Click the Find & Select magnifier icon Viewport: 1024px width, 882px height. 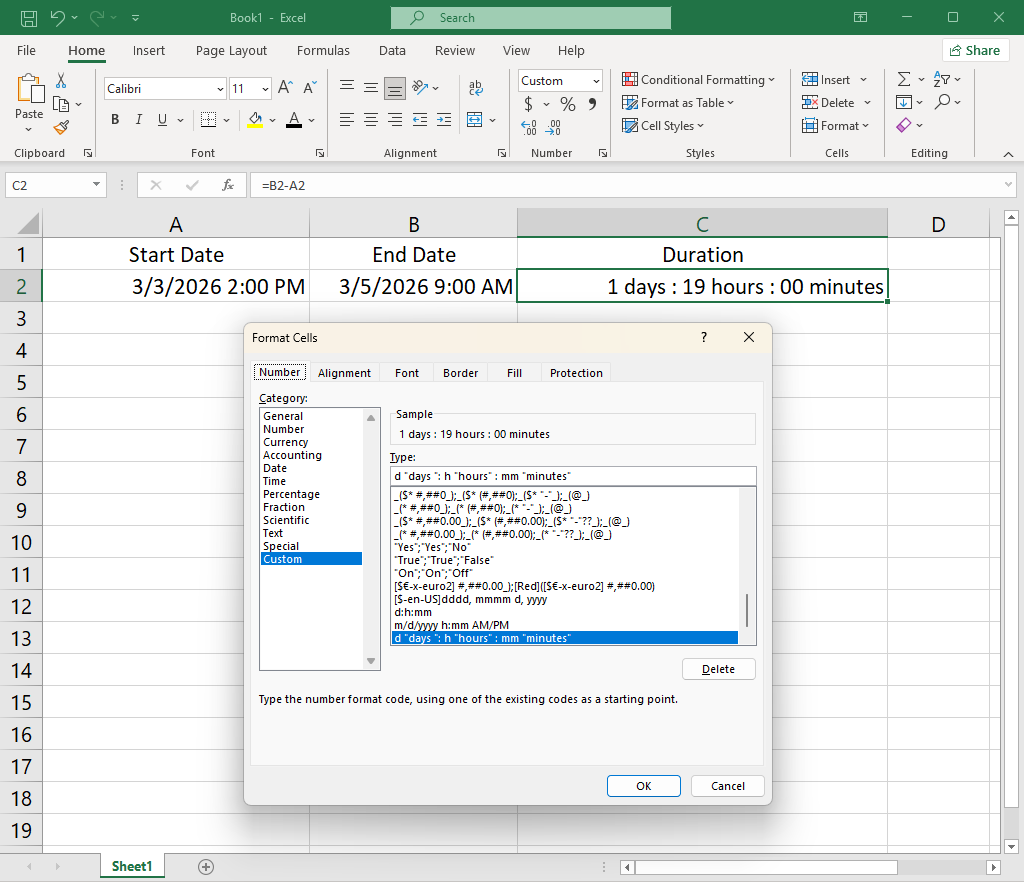(x=942, y=102)
